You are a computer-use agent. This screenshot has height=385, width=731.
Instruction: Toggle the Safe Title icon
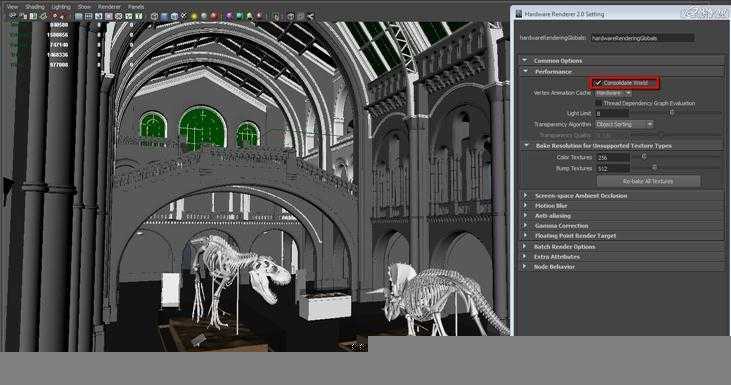point(138,16)
